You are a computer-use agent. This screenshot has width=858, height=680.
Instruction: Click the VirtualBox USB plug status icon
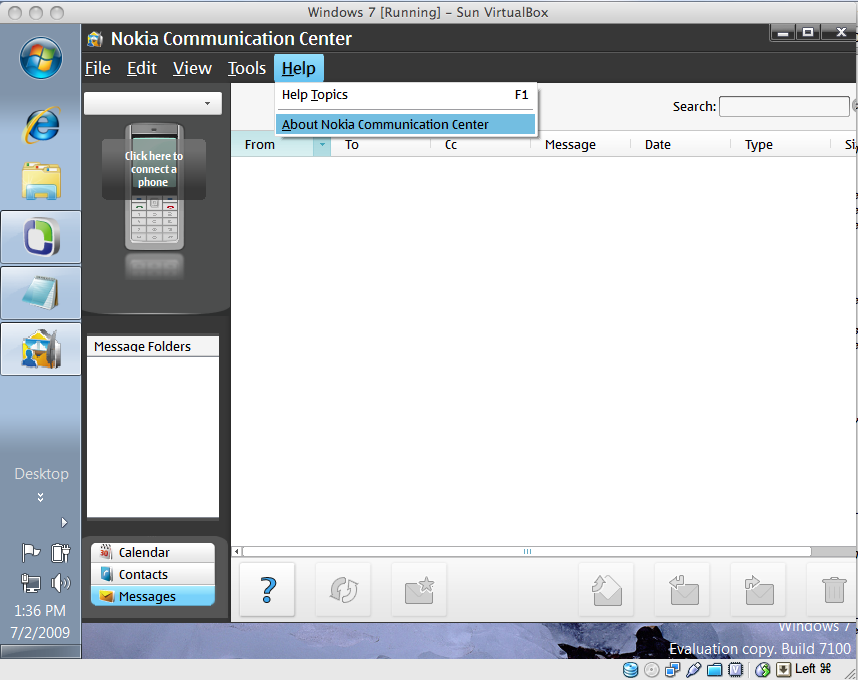(693, 670)
